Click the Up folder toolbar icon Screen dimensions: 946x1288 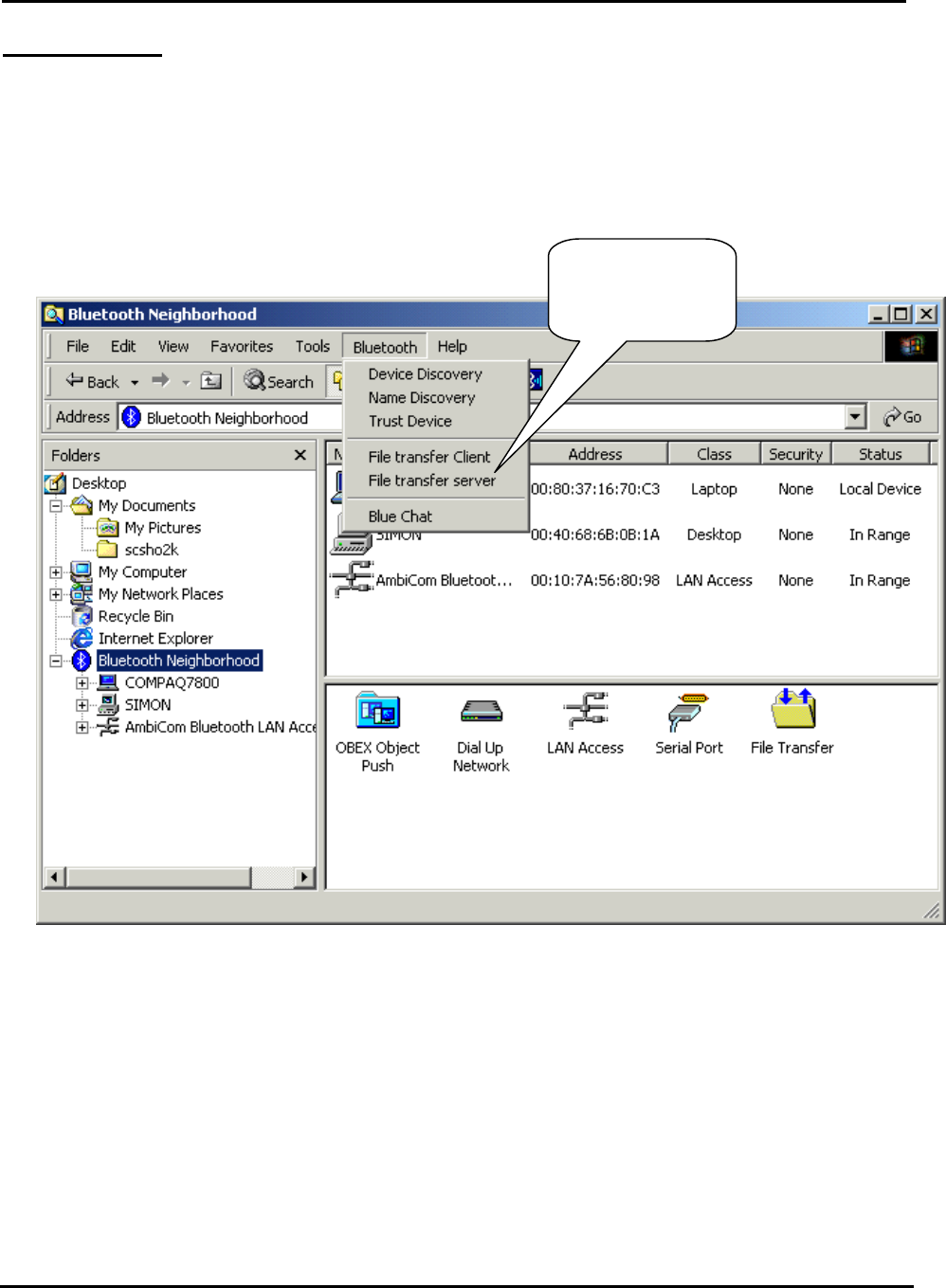(x=211, y=381)
